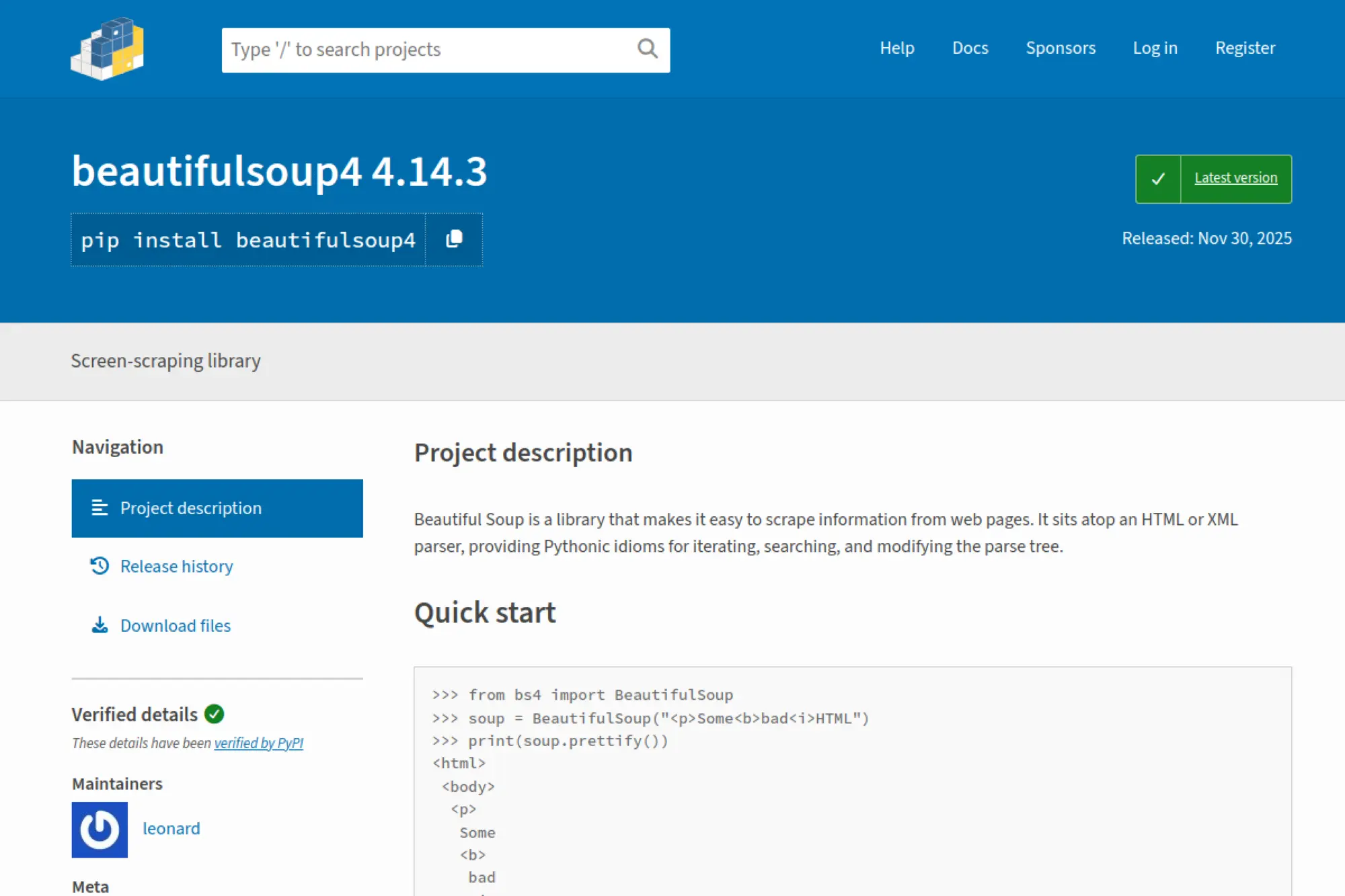Select the Project description tab
1345x896 pixels.
point(191,508)
